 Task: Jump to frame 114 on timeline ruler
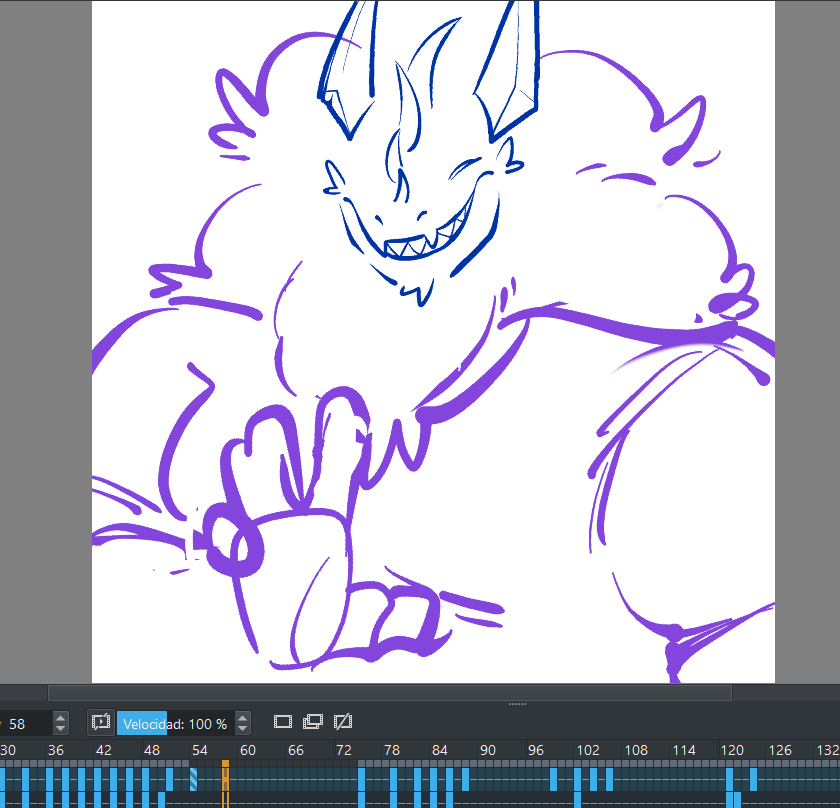[x=684, y=750]
